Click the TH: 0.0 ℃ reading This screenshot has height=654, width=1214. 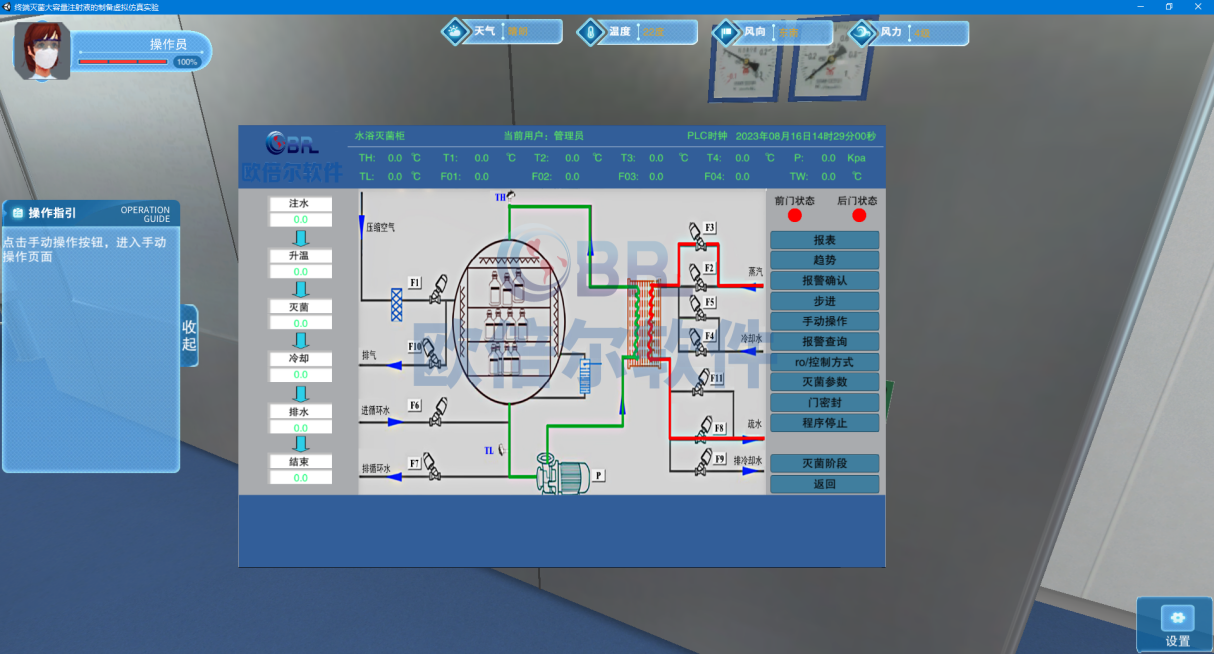[x=390, y=158]
